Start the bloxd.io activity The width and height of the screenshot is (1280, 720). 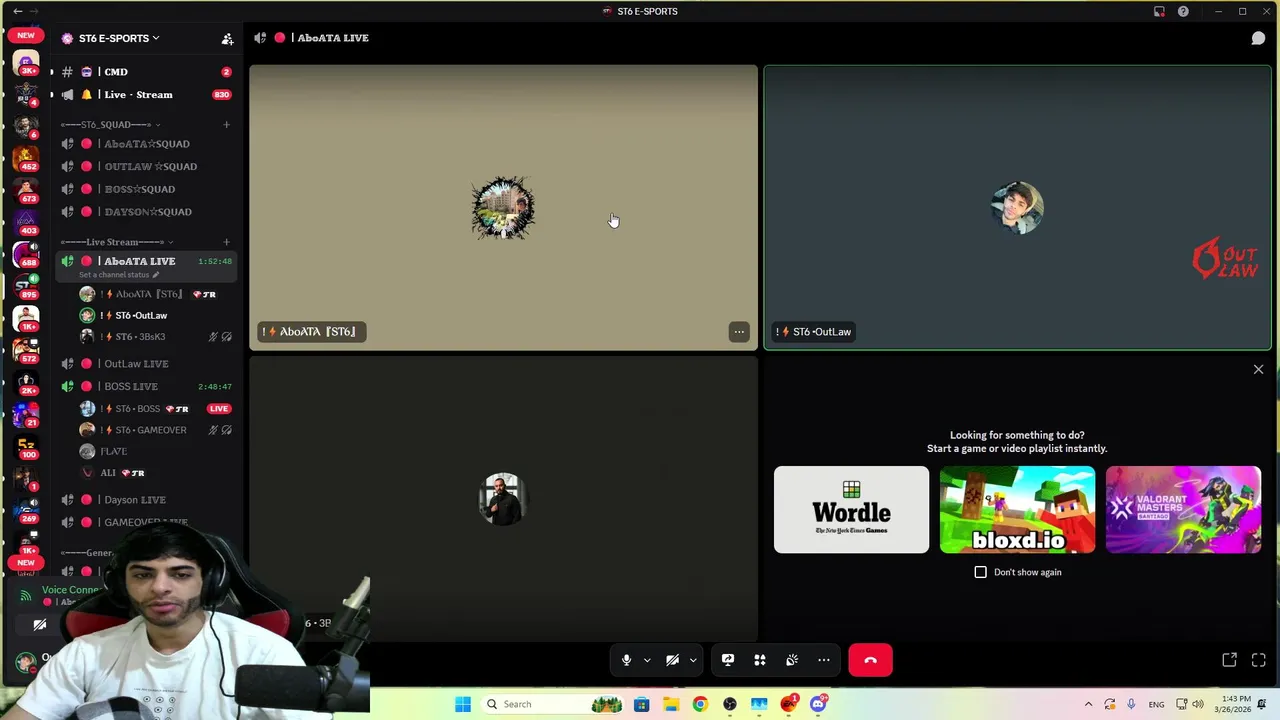click(1017, 510)
